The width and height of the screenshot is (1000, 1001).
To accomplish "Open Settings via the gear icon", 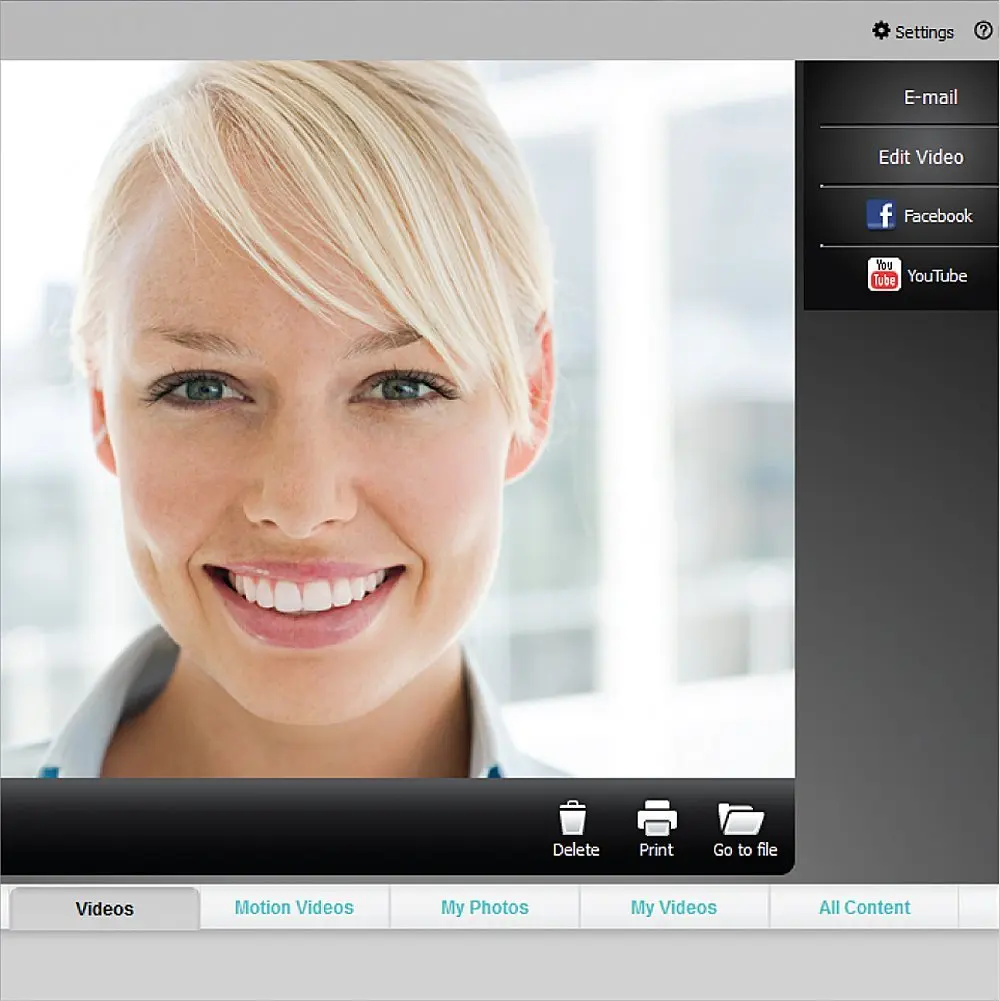I will (881, 31).
